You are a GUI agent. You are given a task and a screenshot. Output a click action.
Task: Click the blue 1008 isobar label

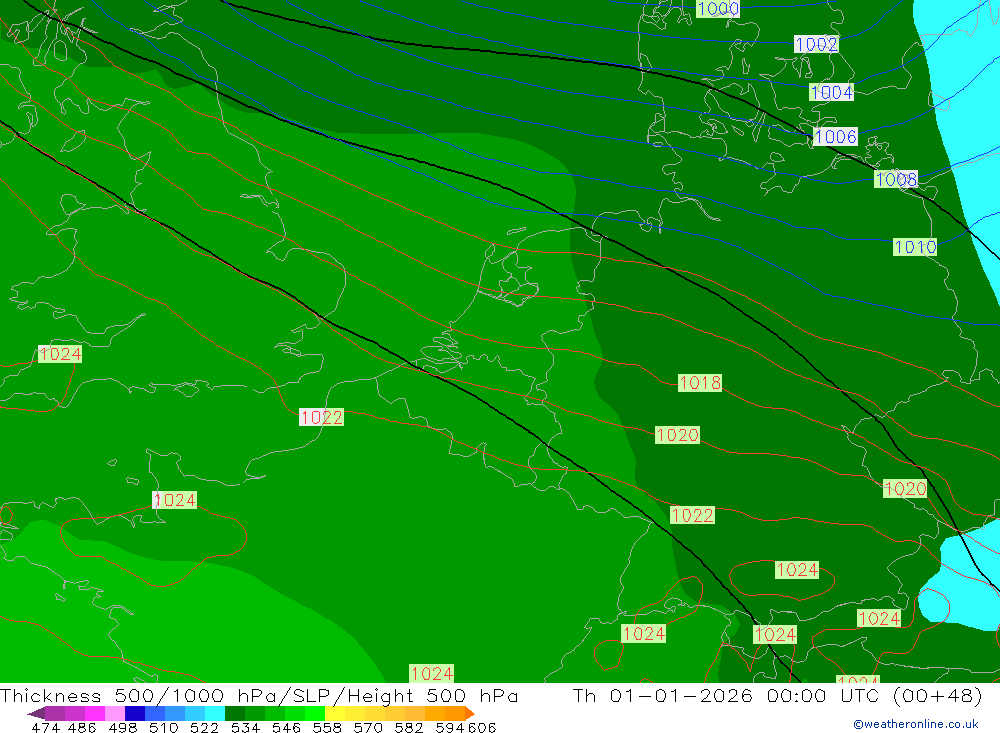click(896, 179)
